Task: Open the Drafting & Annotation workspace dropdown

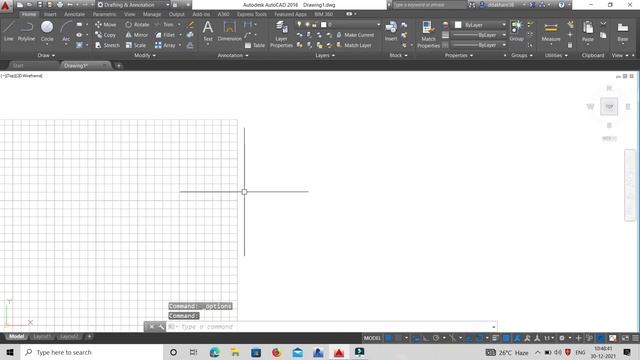Action: coord(133,5)
